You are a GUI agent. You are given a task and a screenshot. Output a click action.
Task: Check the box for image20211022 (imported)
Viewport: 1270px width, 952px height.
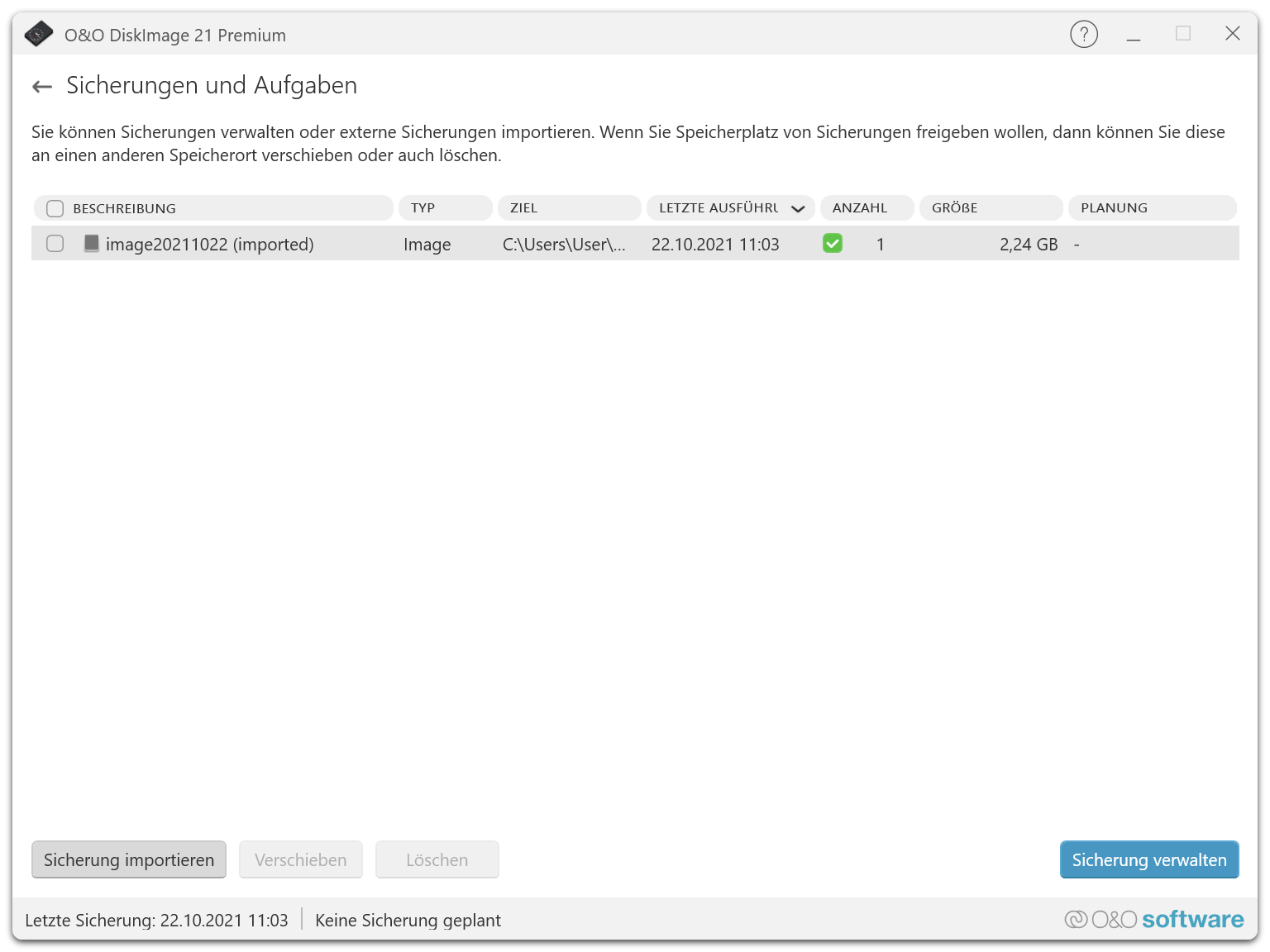[x=55, y=243]
